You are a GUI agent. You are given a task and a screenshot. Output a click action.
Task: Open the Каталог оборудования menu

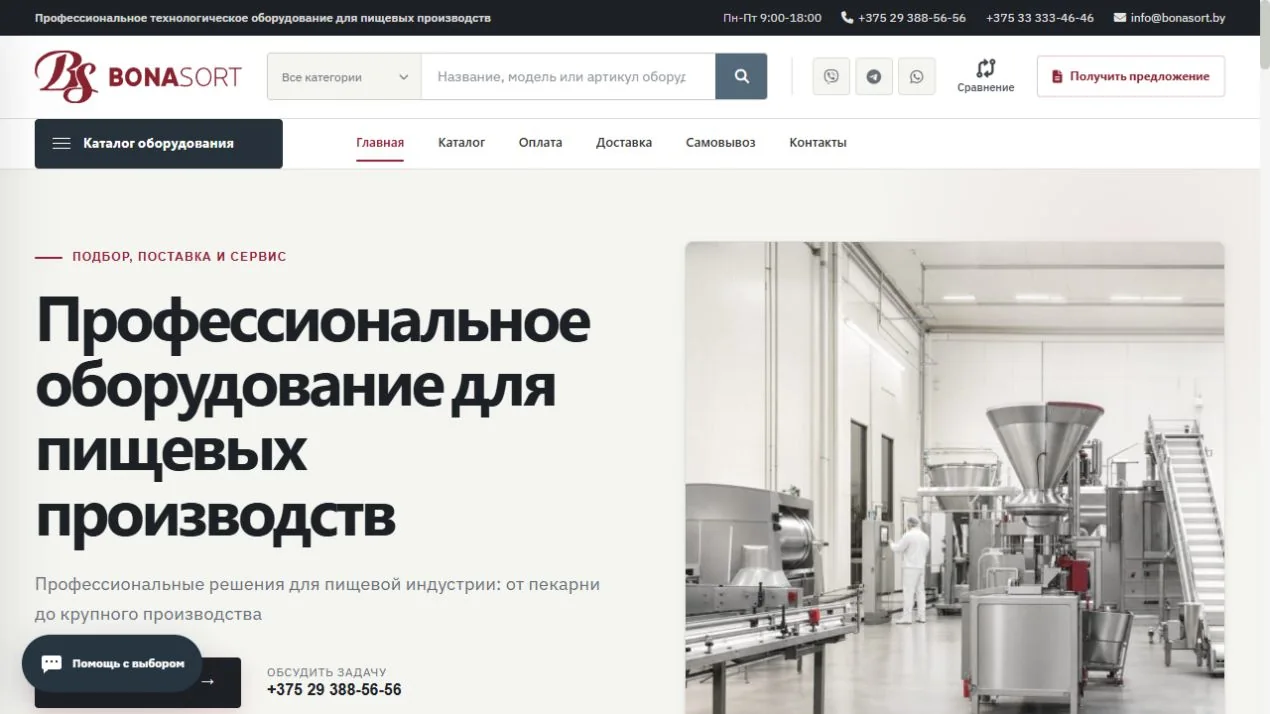(x=158, y=143)
